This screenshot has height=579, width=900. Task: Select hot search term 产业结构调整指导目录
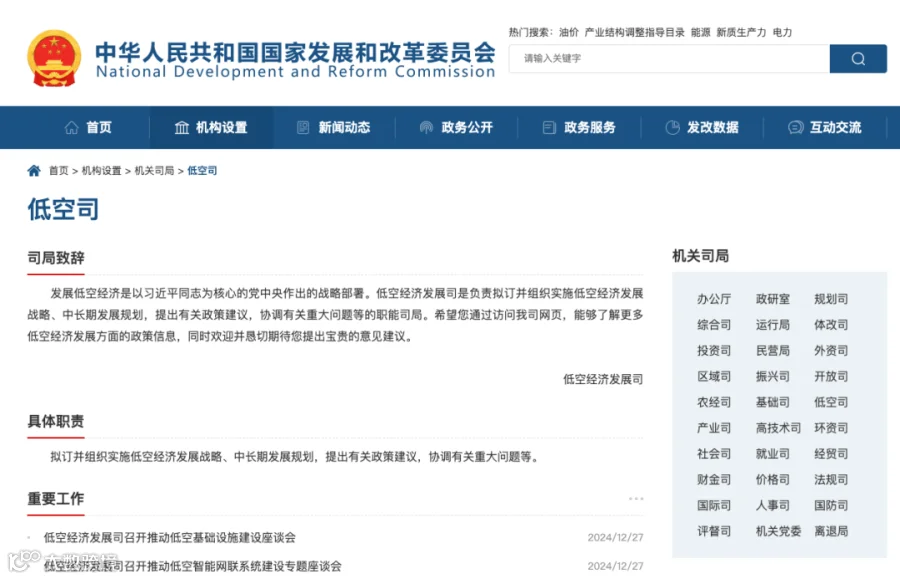coord(634,32)
